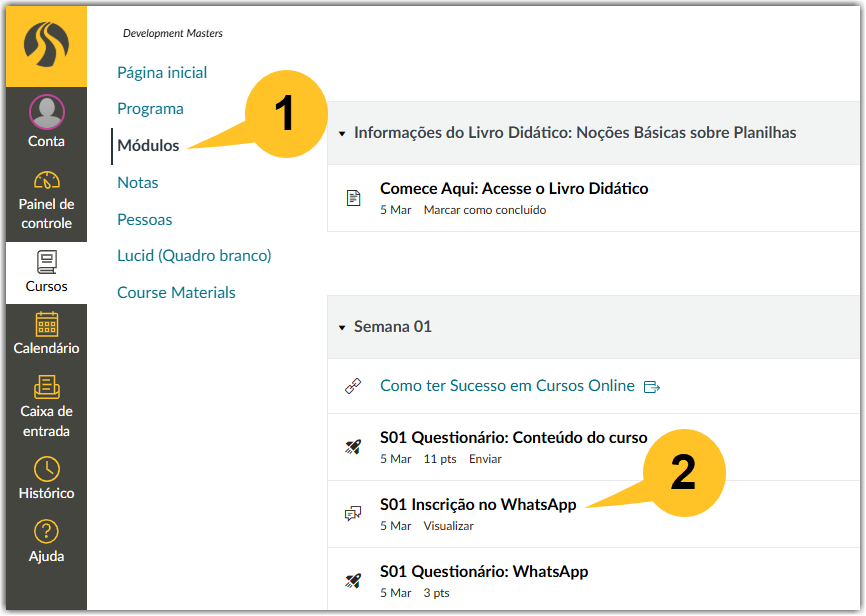The image size is (866, 616).
Task: Open S01 Questionário: WhatsApp item
Action: 484,571
